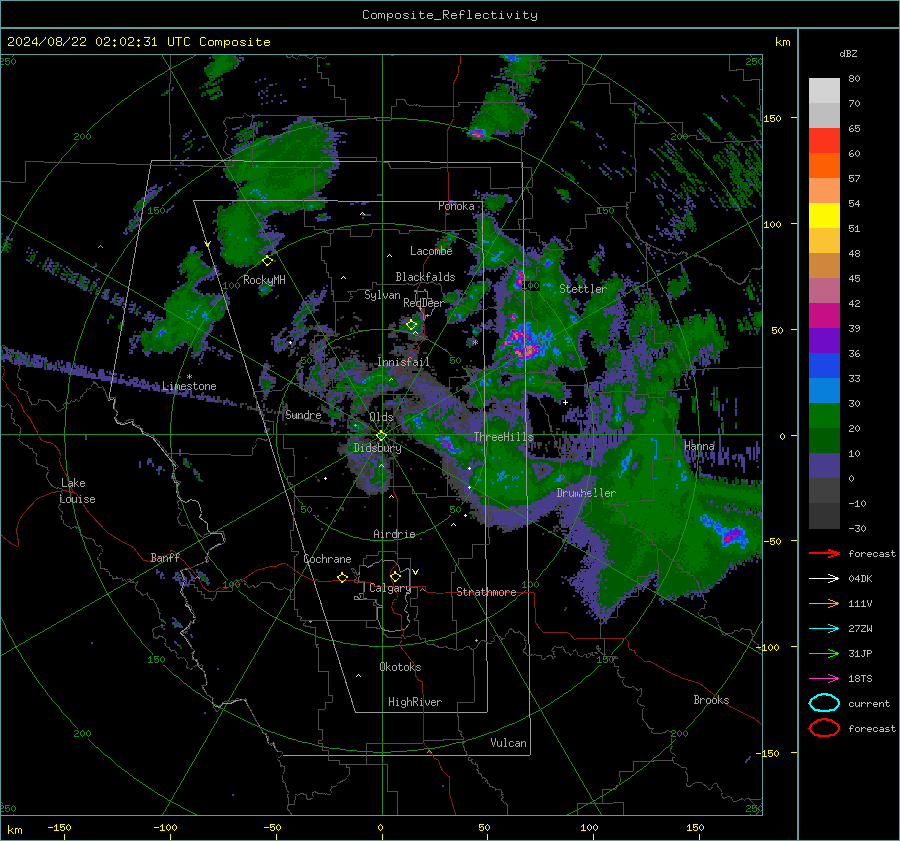Viewport: 900px width, 841px height.
Task: Click the Hanna city label
Action: tap(699, 446)
